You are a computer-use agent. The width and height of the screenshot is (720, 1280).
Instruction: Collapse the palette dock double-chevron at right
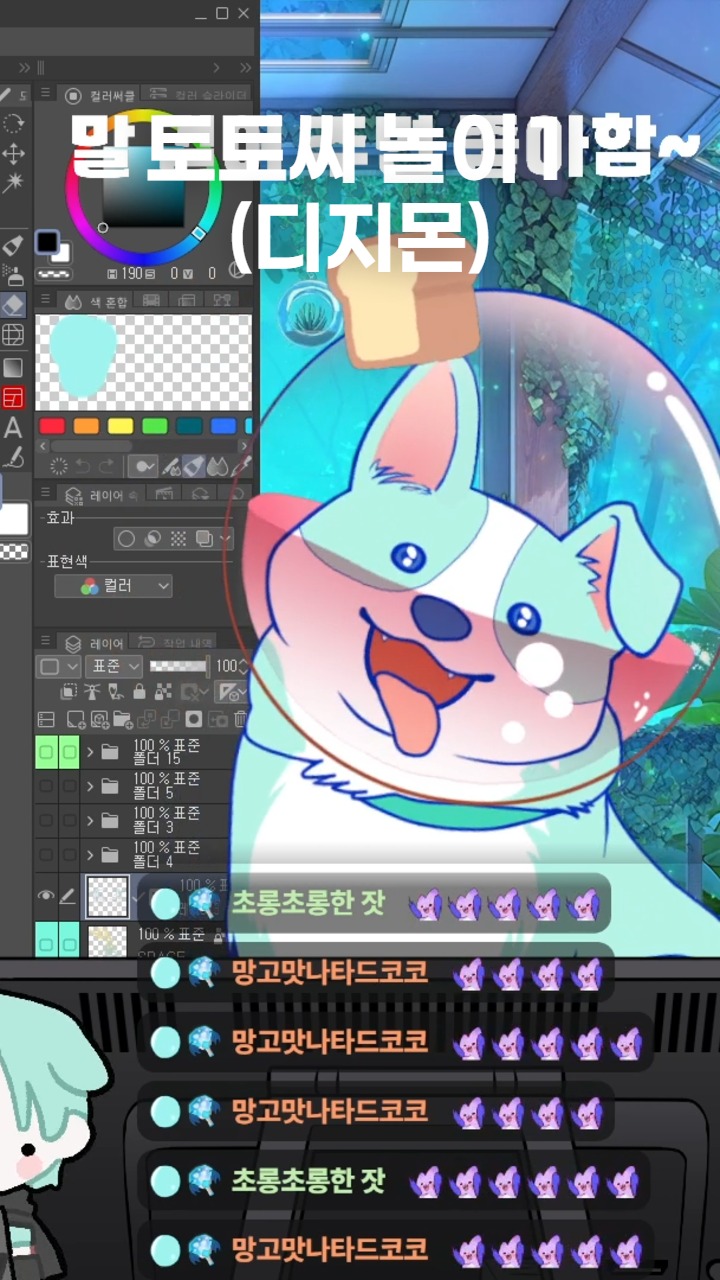(245, 68)
